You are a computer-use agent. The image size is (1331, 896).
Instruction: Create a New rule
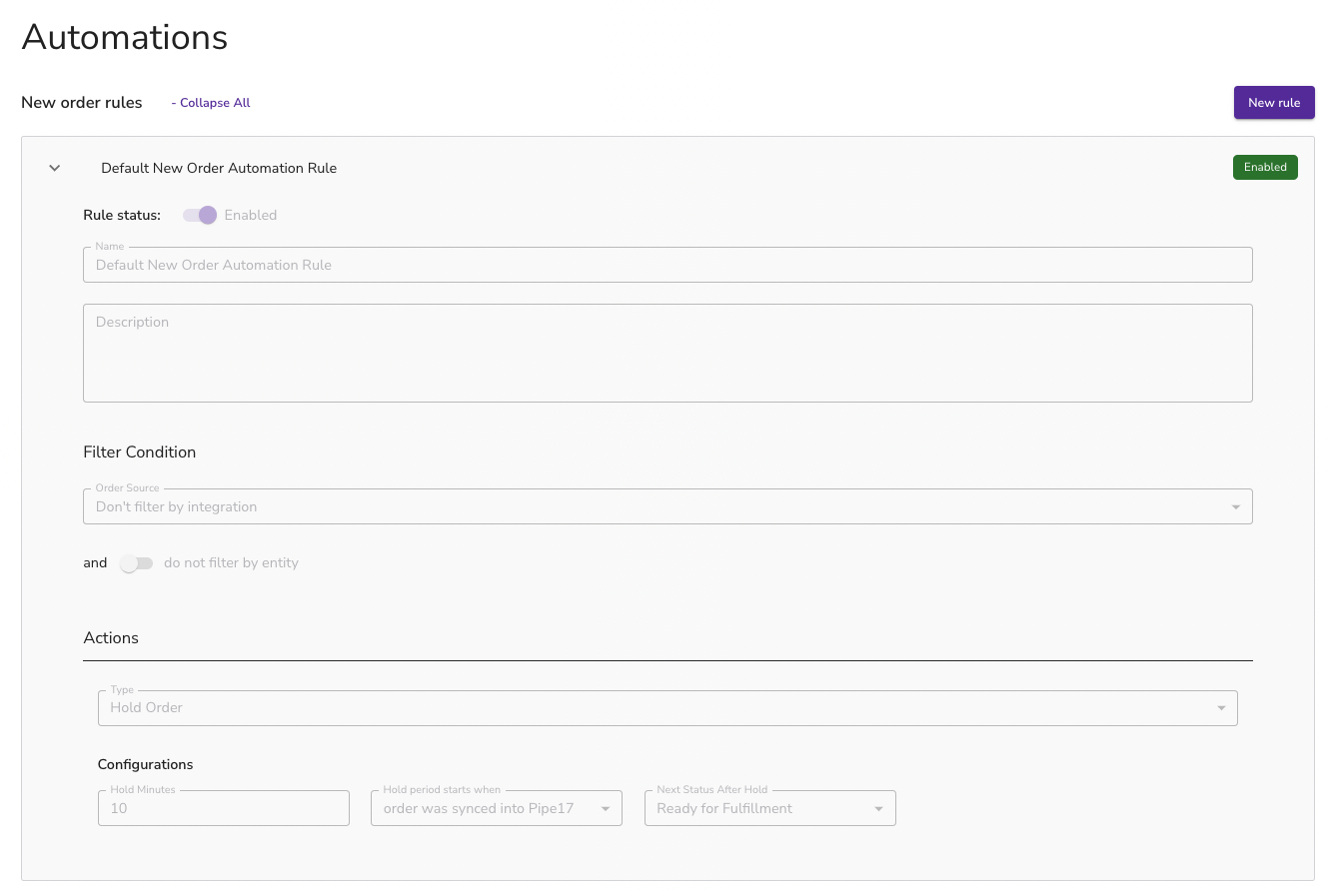[1274, 103]
